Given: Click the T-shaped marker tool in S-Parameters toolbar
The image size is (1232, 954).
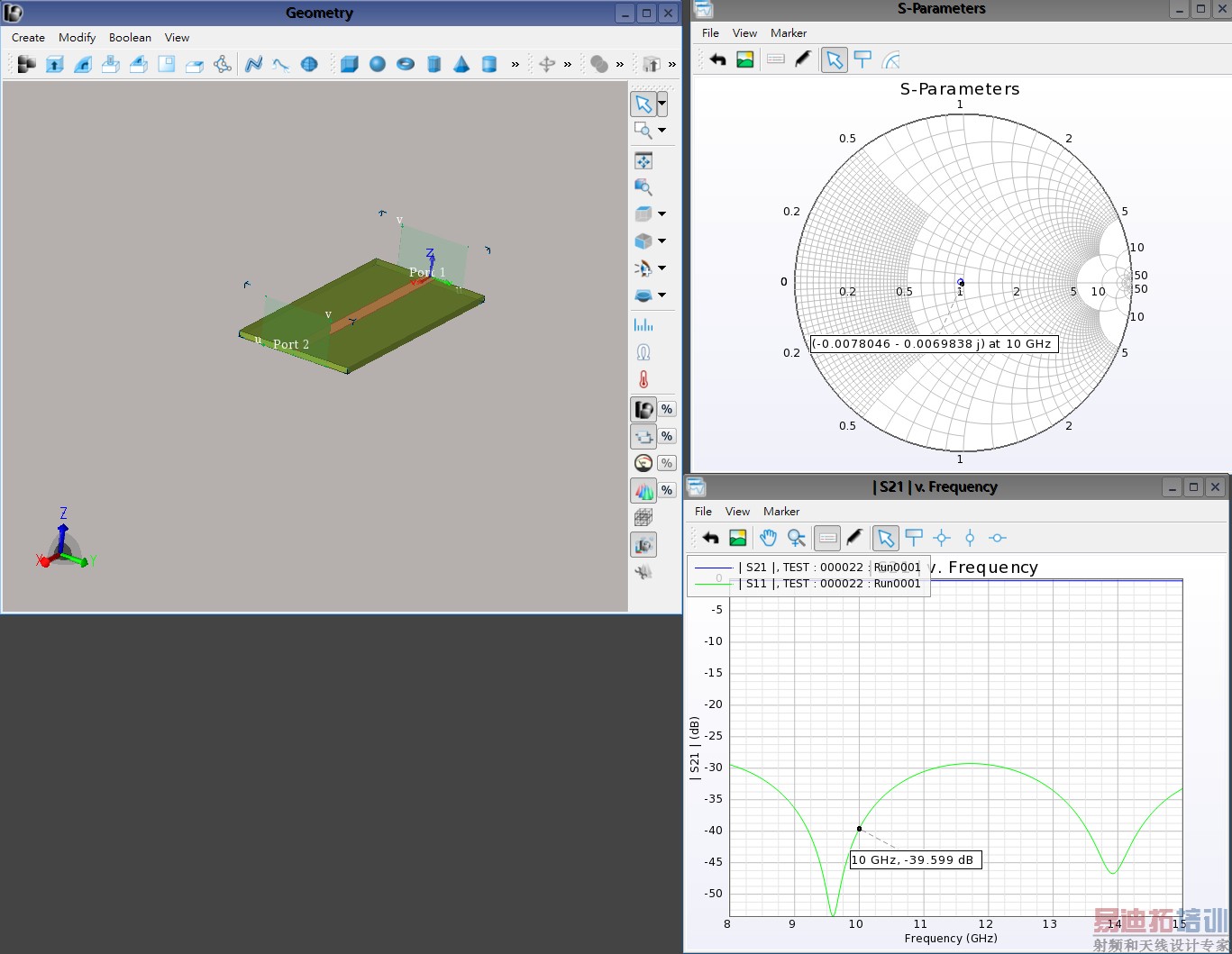Looking at the screenshot, I should pos(862,59).
